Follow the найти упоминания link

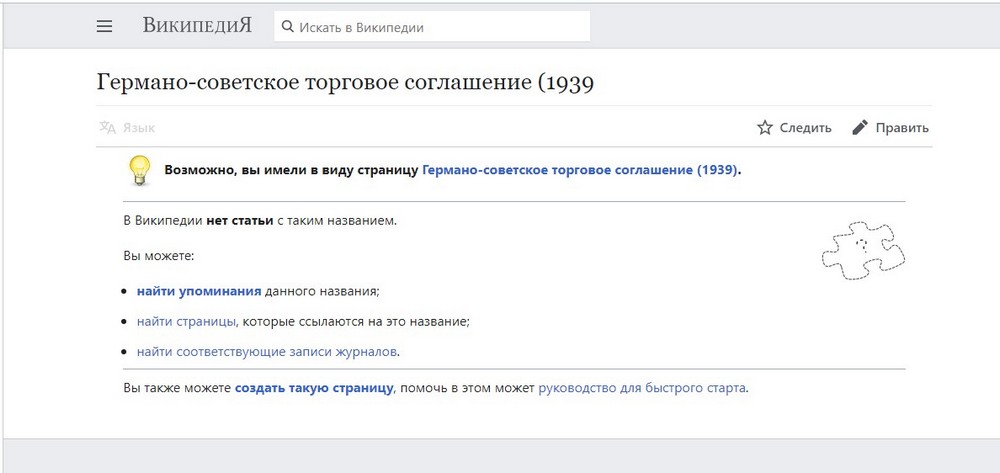(199, 291)
